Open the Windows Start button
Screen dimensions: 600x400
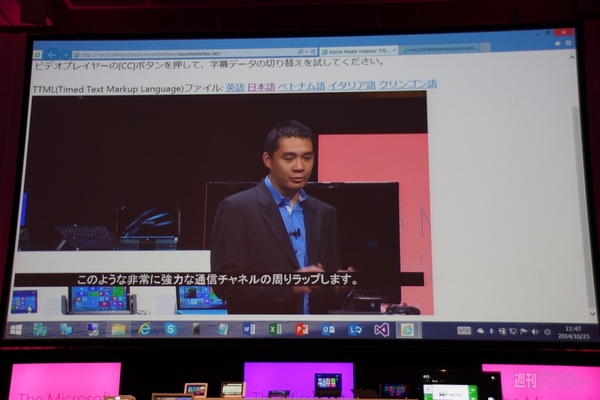[16, 330]
